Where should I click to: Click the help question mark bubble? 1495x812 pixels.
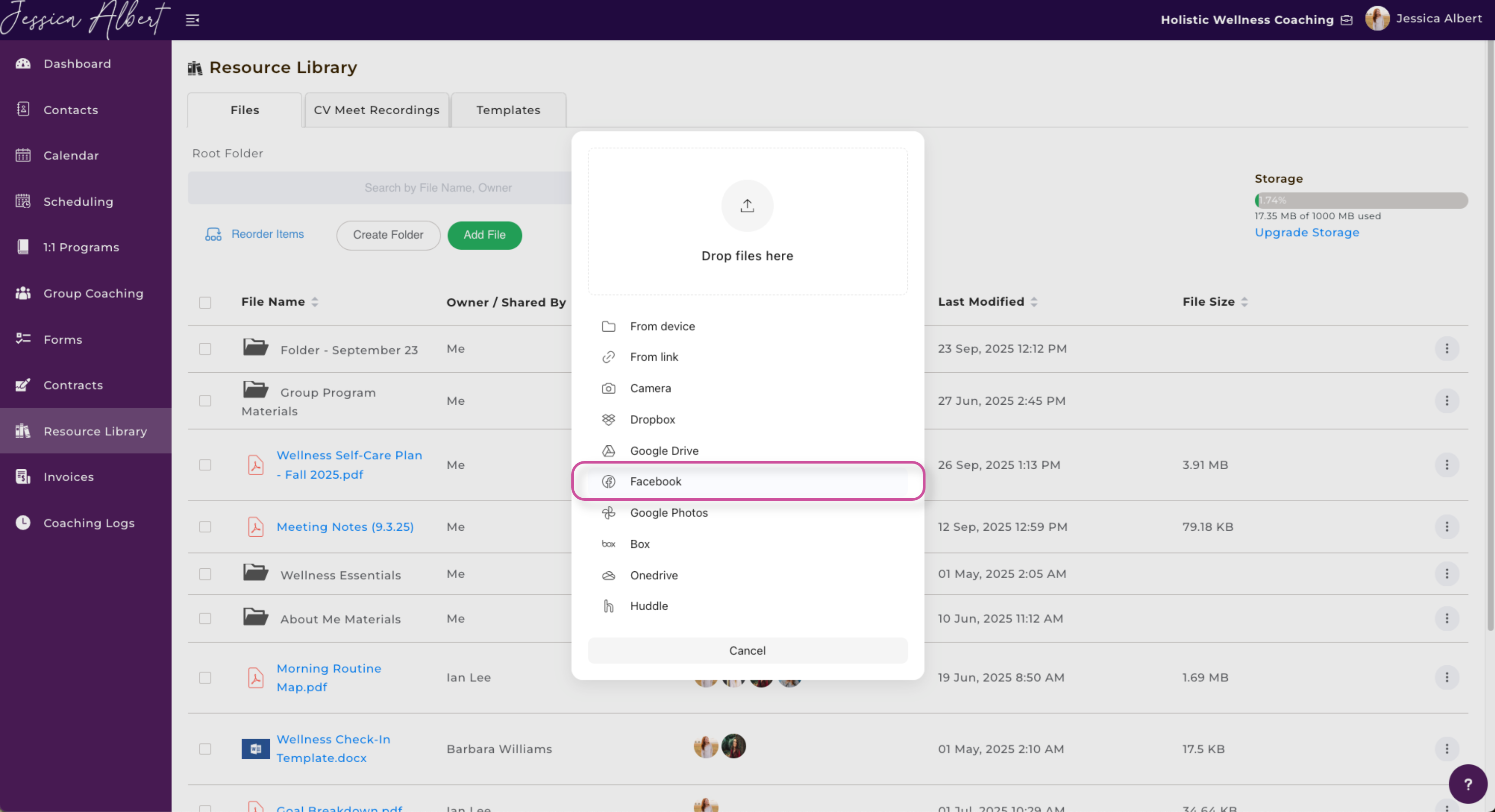1467,784
